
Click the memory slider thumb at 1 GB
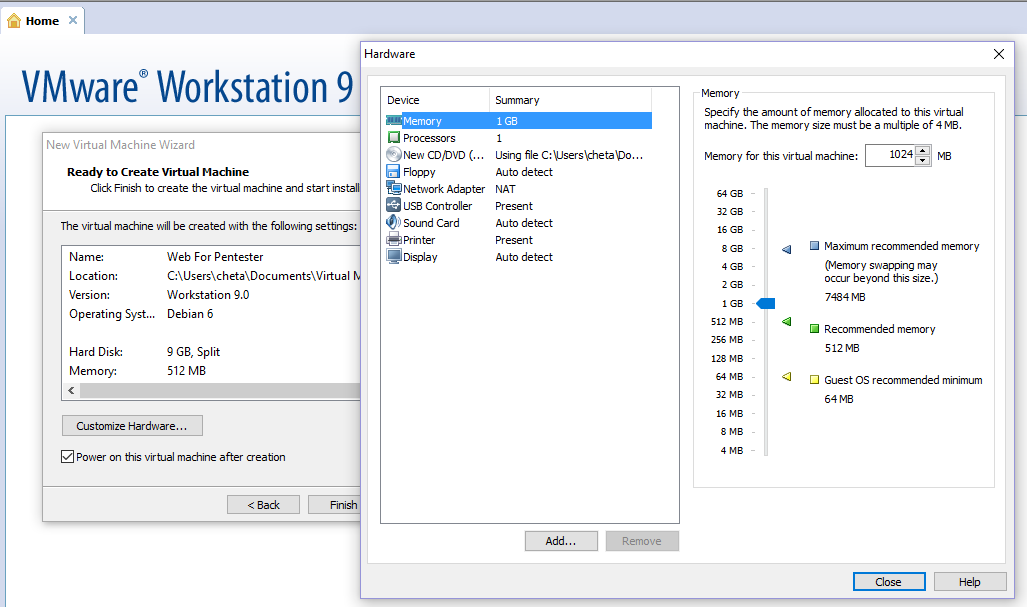point(766,303)
